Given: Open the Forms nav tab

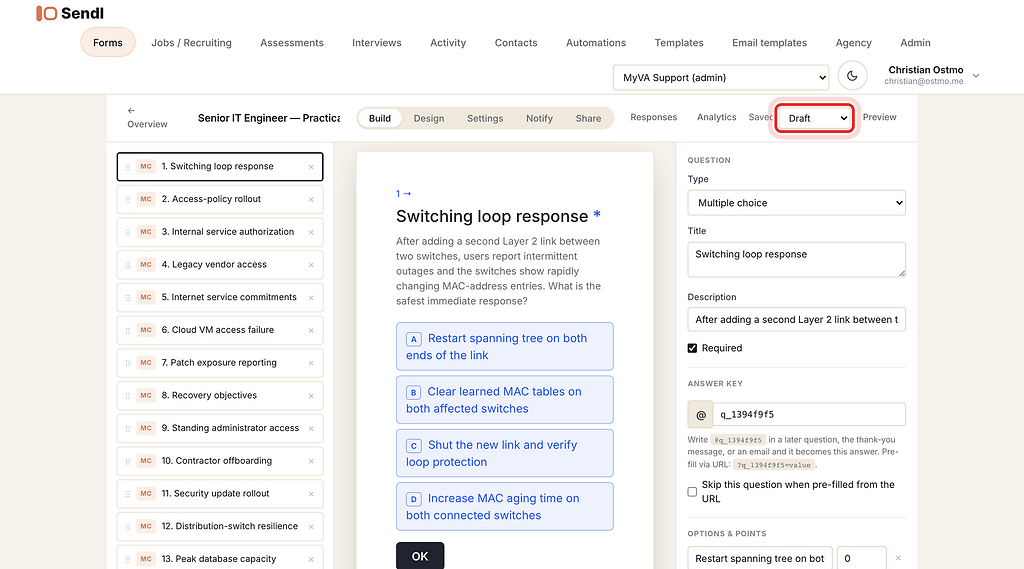Looking at the screenshot, I should pyautogui.click(x=108, y=42).
